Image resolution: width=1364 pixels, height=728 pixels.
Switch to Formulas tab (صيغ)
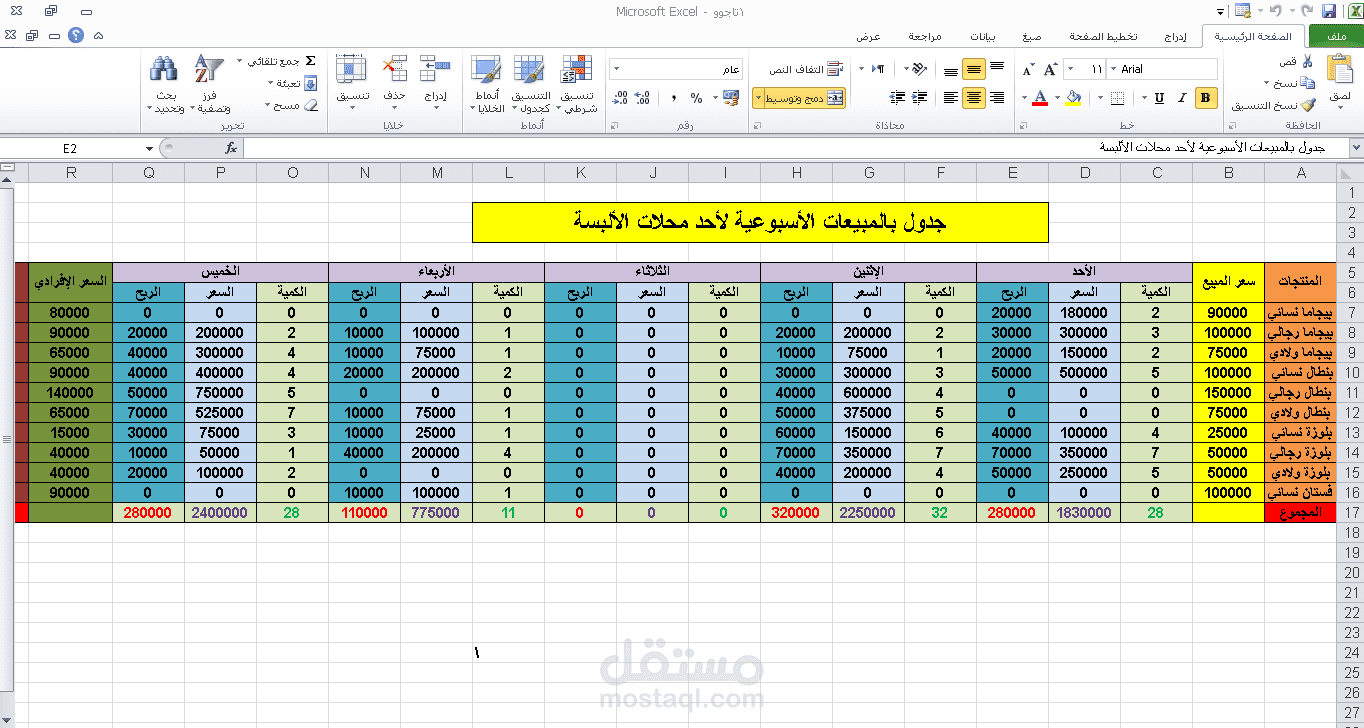coord(1032,36)
